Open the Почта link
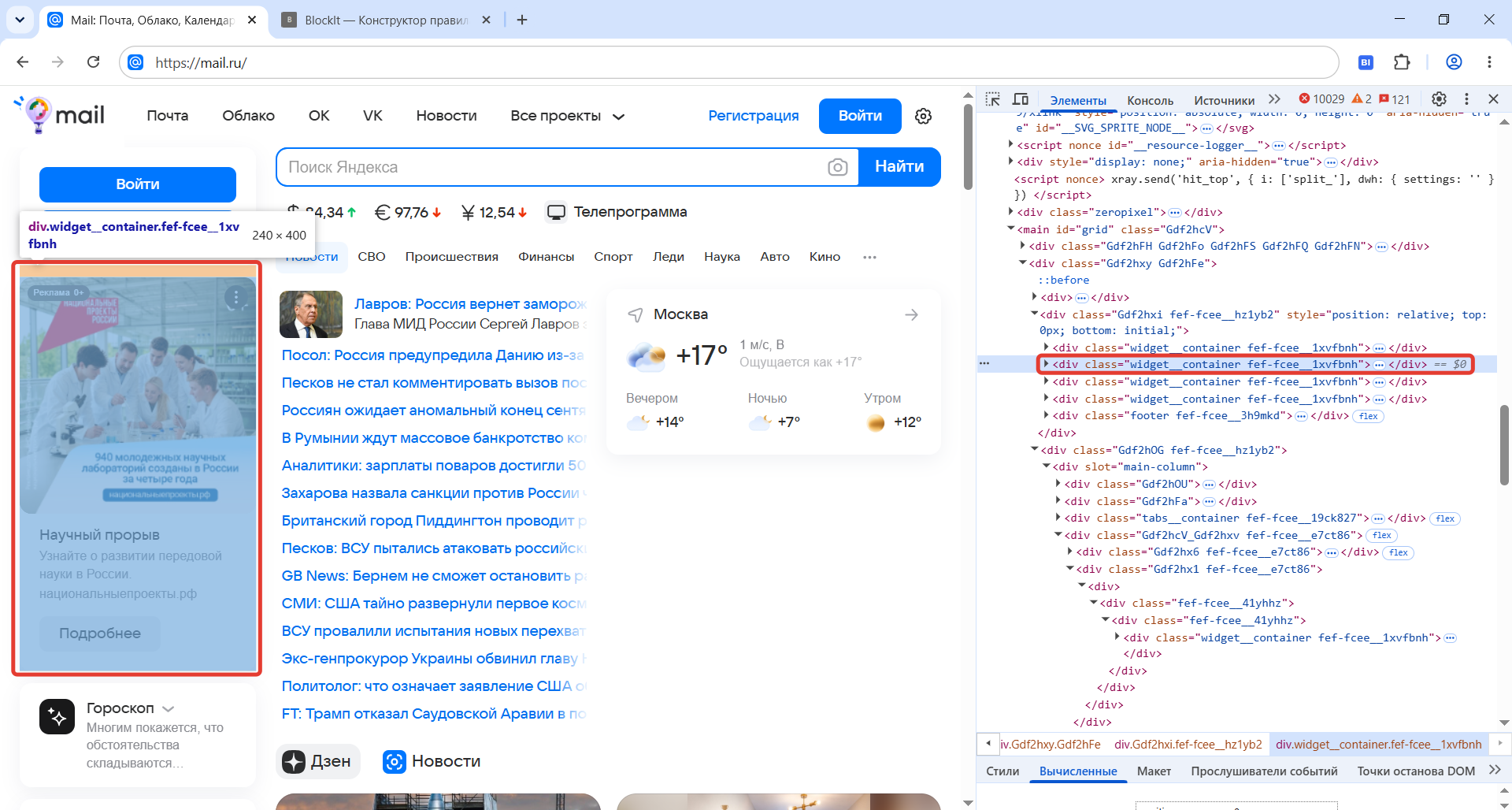This screenshot has width=1512, height=810. pos(168,116)
